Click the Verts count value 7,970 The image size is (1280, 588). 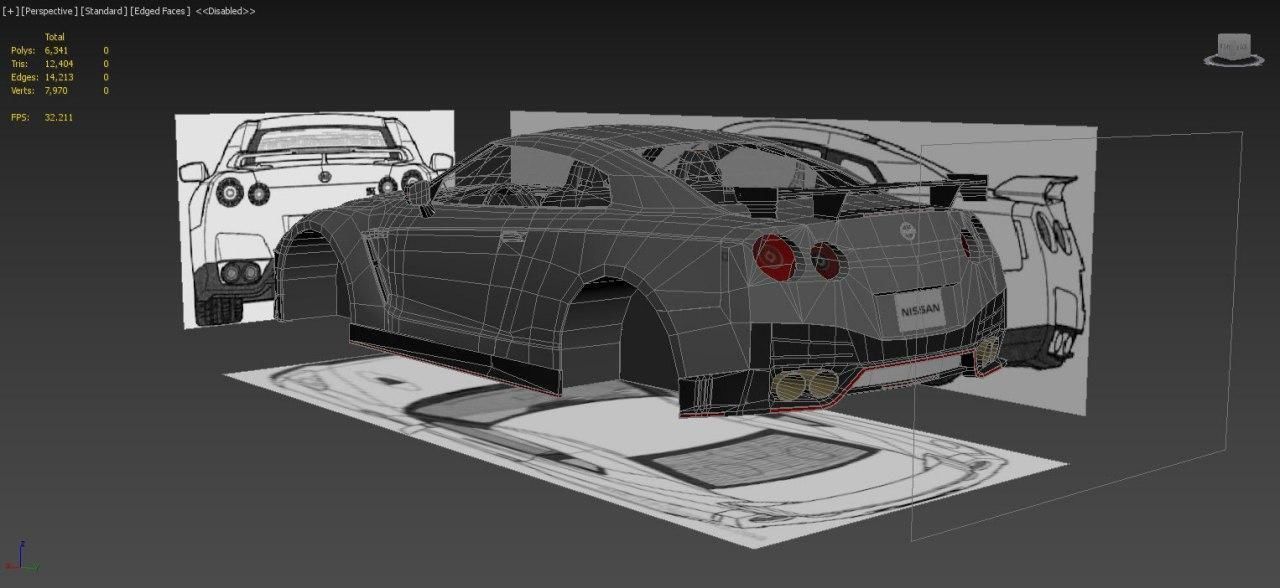pos(58,91)
